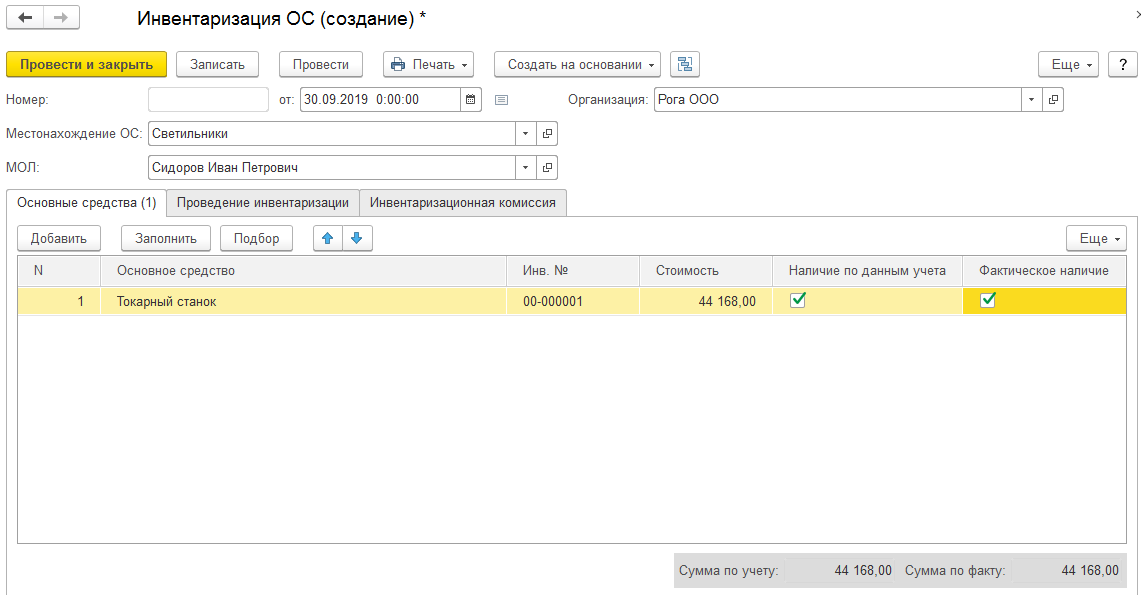Move row up with blue arrow

328,238
